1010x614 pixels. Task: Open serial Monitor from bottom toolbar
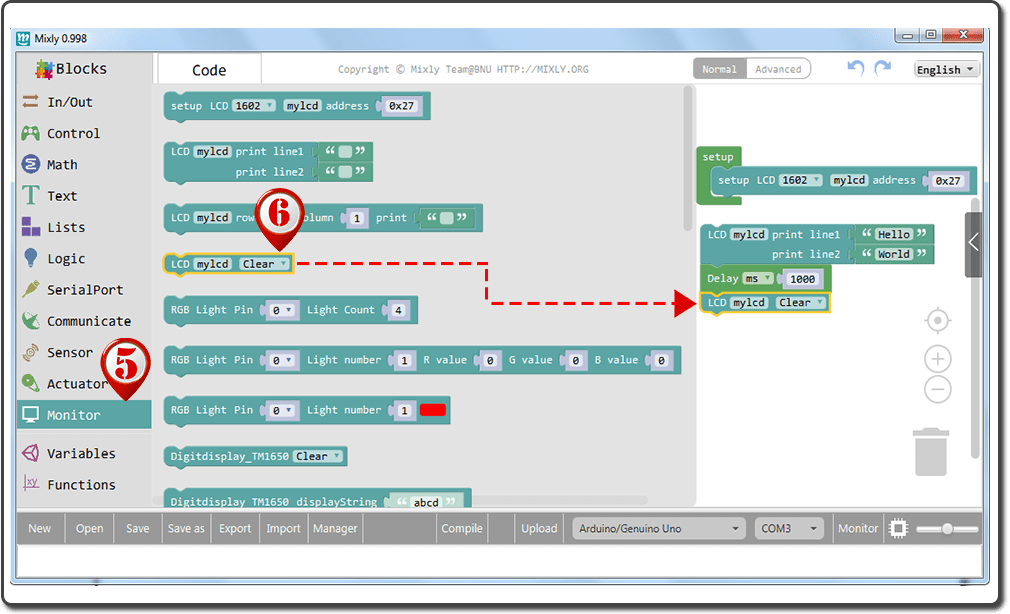[x=858, y=528]
